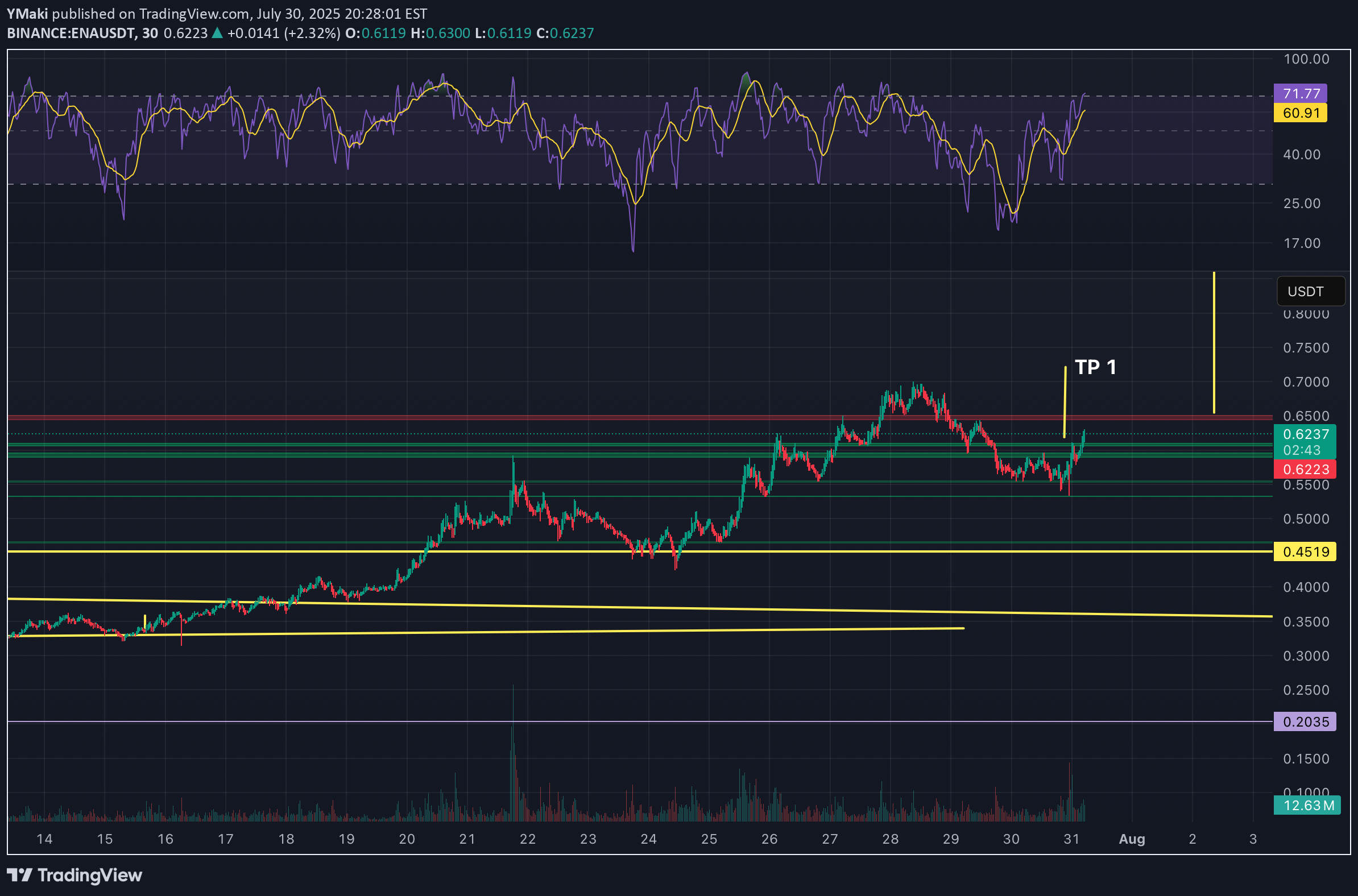Click the yellow RSI MA value 60.91
Image resolution: width=1358 pixels, height=896 pixels.
tap(1300, 113)
